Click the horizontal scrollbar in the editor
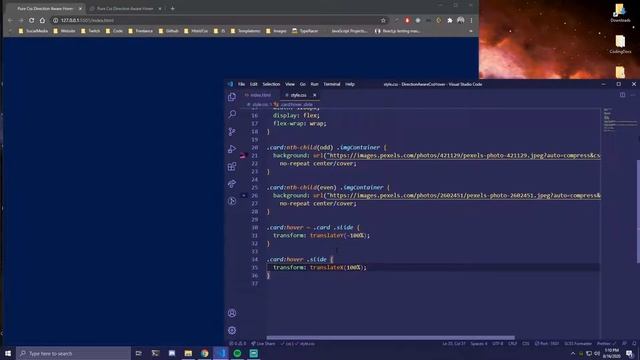The image size is (640, 360). tap(390, 338)
